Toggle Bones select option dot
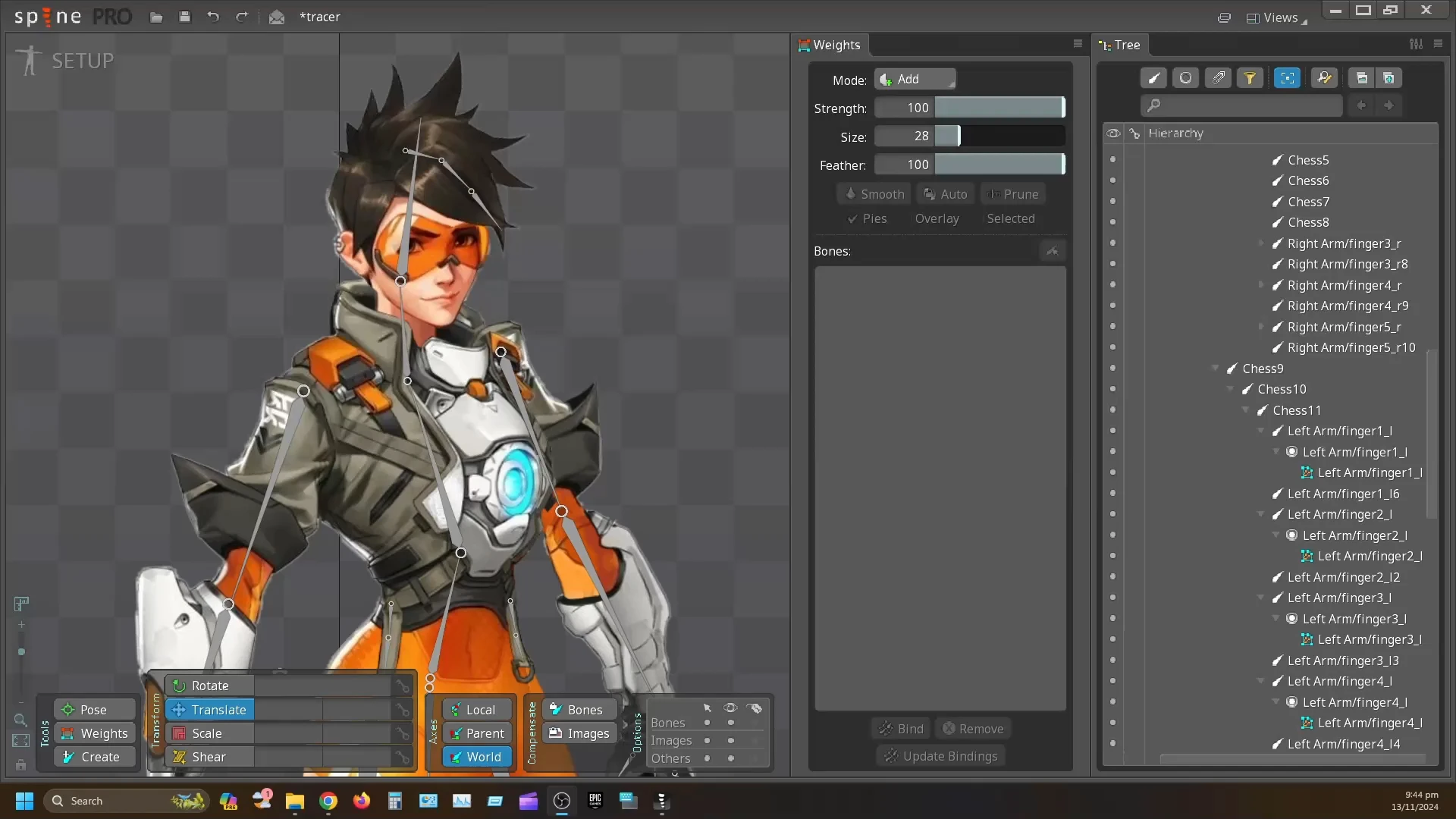 click(x=707, y=723)
